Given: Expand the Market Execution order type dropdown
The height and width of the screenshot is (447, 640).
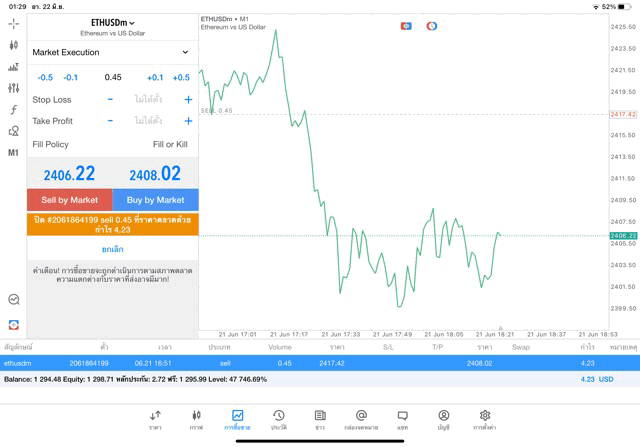Looking at the screenshot, I should coord(110,52).
